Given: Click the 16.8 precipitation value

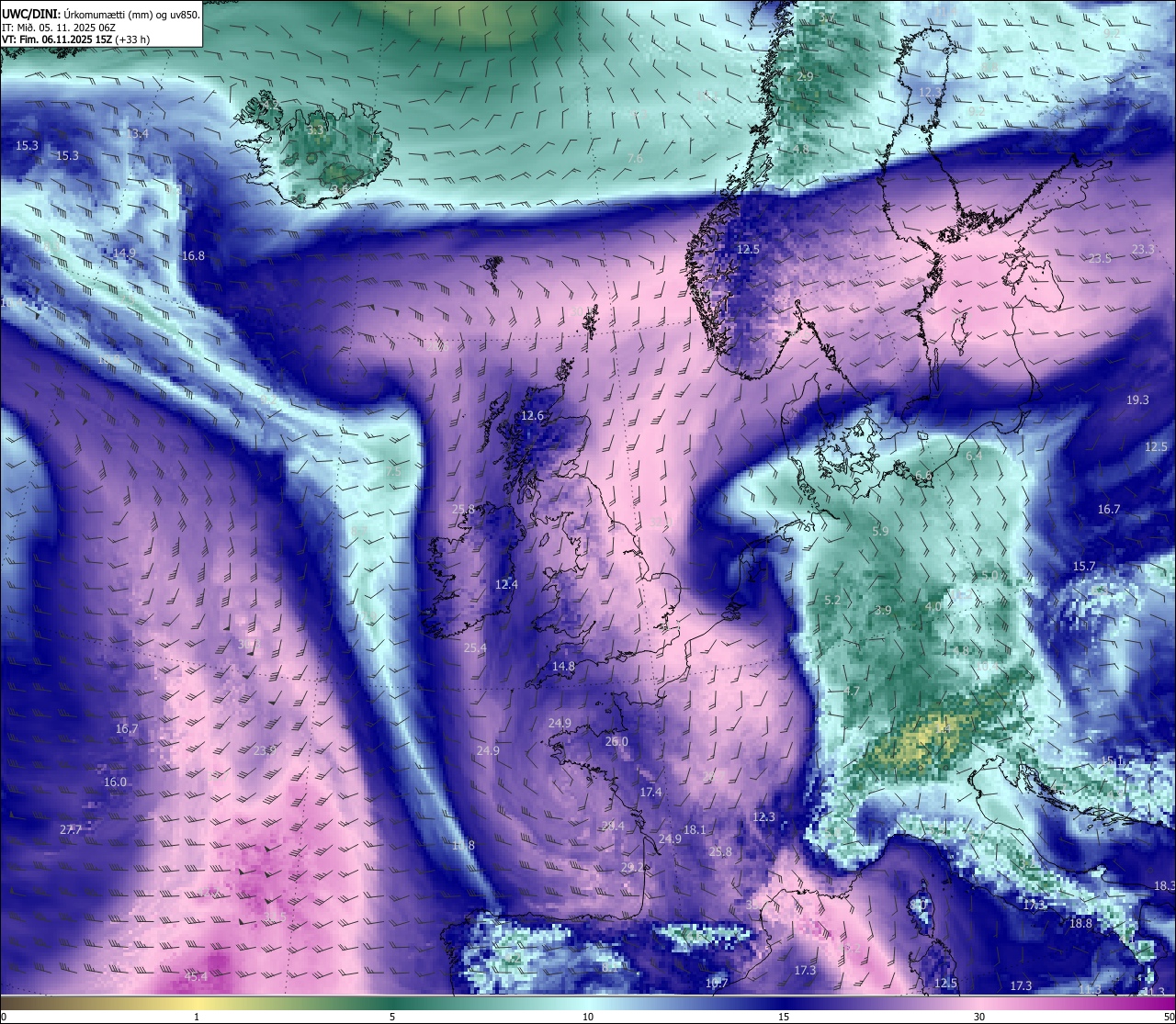Looking at the screenshot, I should point(194,256).
